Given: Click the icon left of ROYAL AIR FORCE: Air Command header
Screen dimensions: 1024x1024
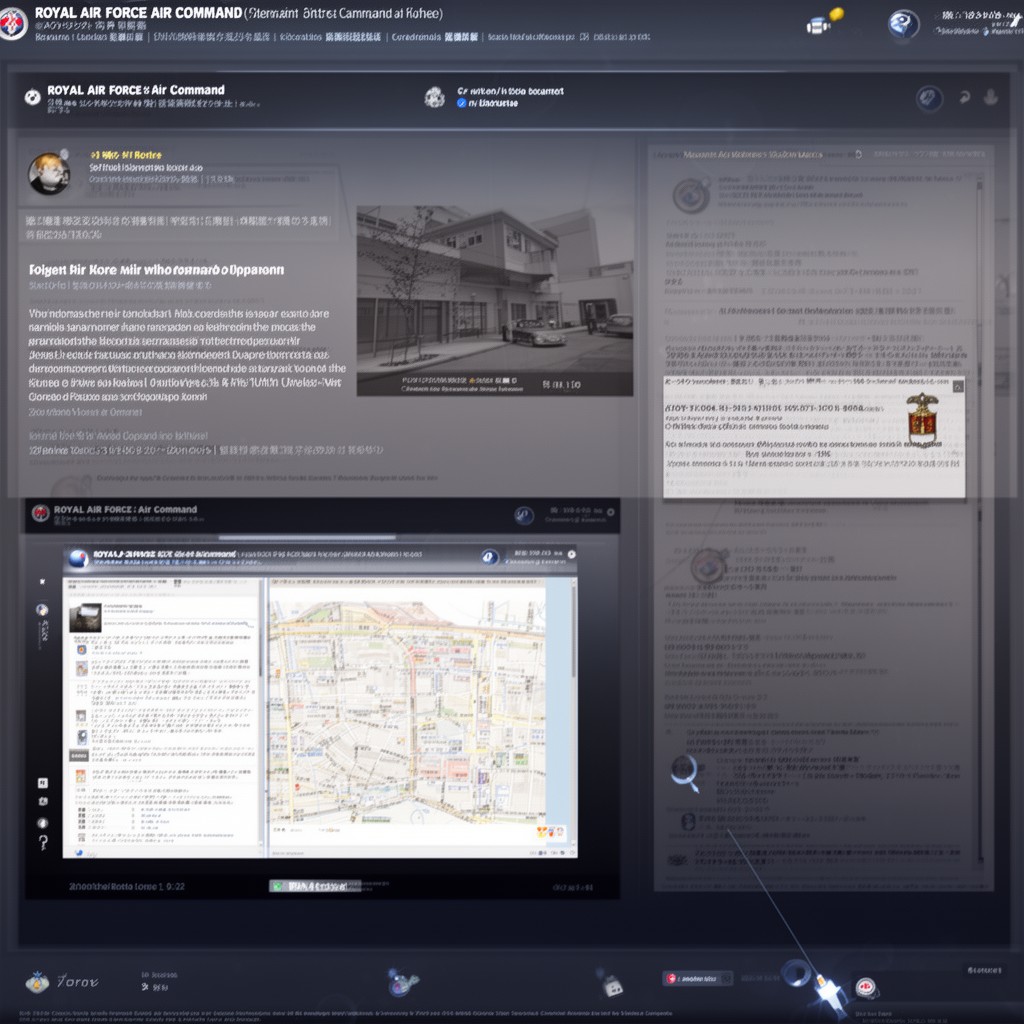Looking at the screenshot, I should coord(33,97).
